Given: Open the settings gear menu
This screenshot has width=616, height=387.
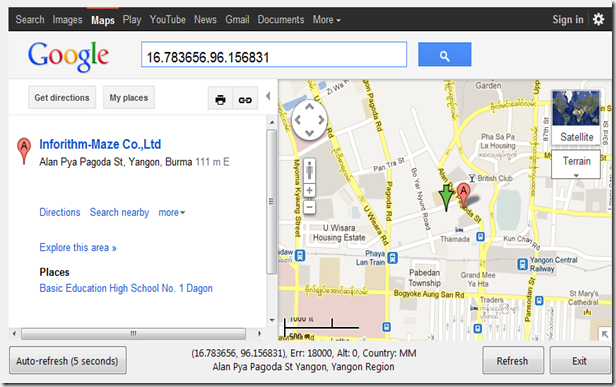Looking at the screenshot, I should (x=598, y=19).
